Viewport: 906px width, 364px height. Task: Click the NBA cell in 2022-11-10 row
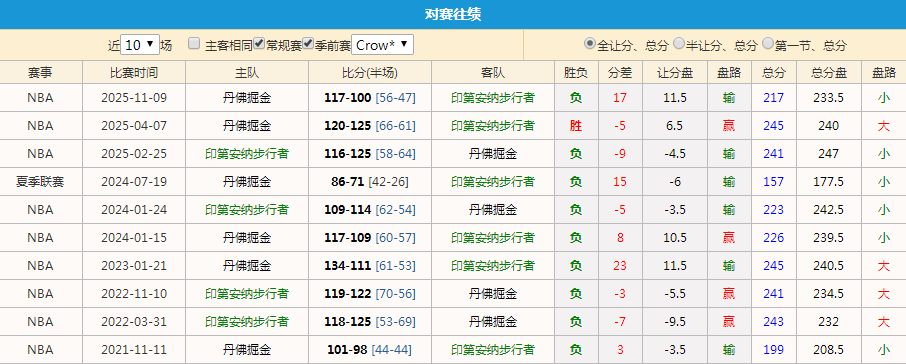(40, 294)
